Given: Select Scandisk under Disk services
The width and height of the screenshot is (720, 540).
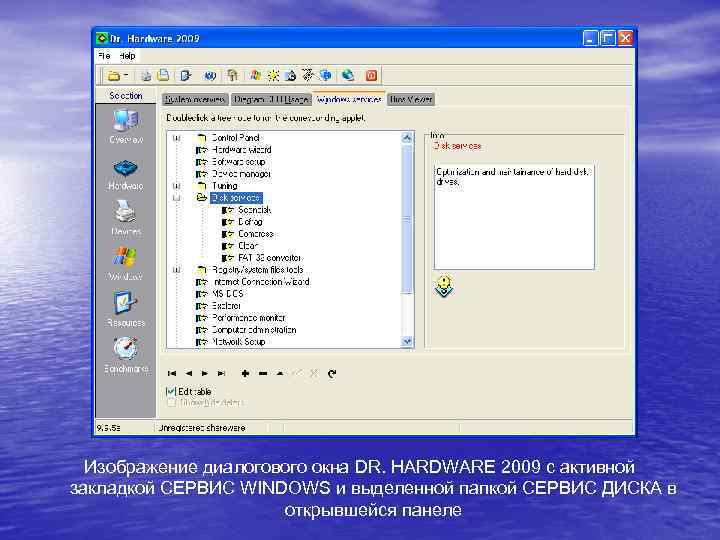Looking at the screenshot, I should click(254, 210).
